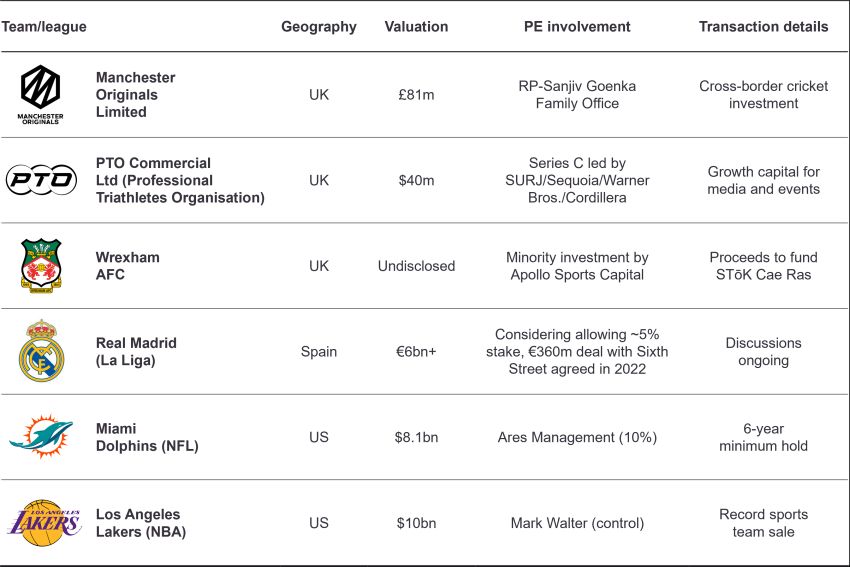Click the Wrexham AFC team name
The height and width of the screenshot is (567, 850).
(127, 266)
